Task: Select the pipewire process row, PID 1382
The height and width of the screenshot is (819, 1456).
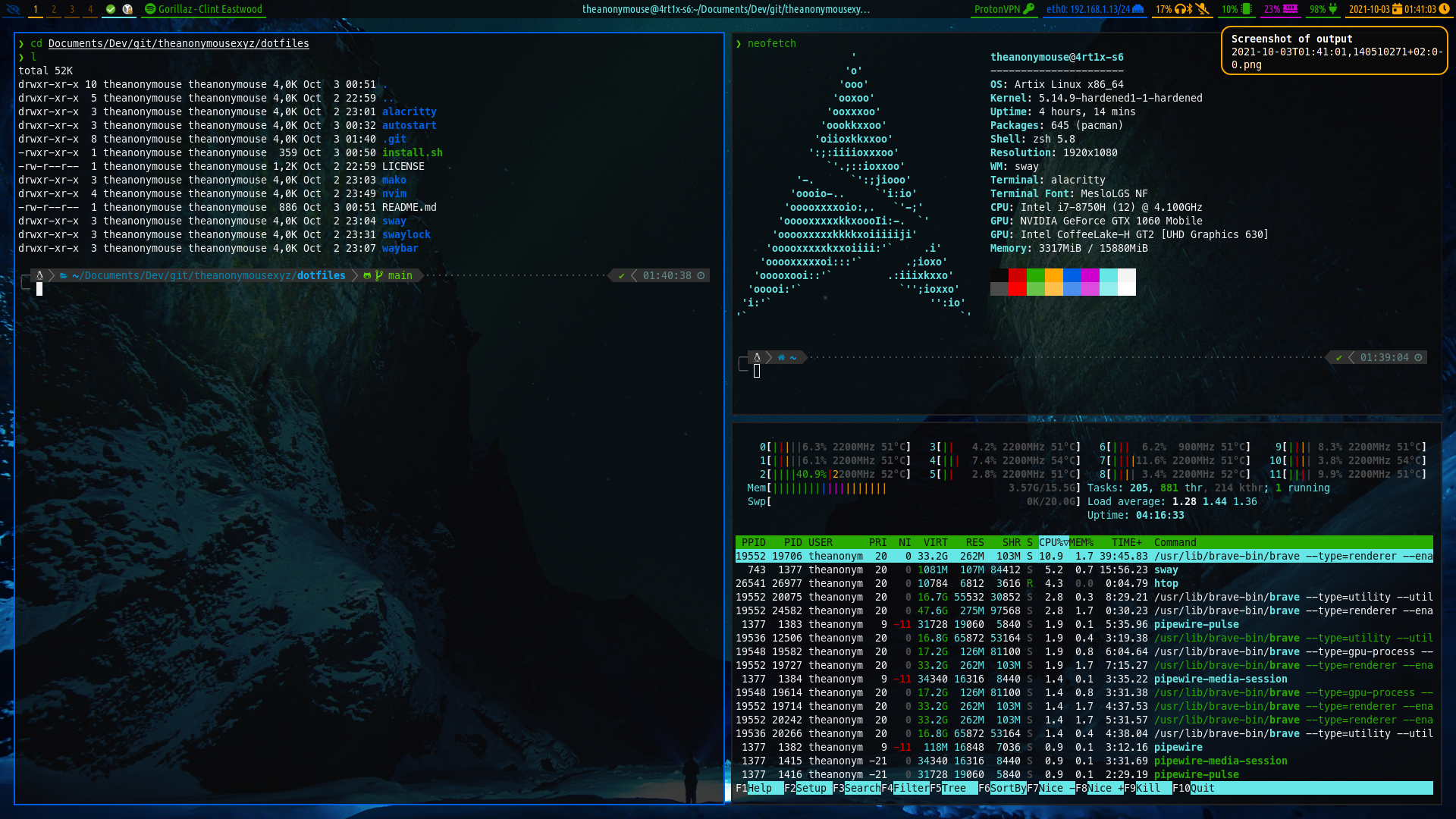Action: tap(1084, 747)
